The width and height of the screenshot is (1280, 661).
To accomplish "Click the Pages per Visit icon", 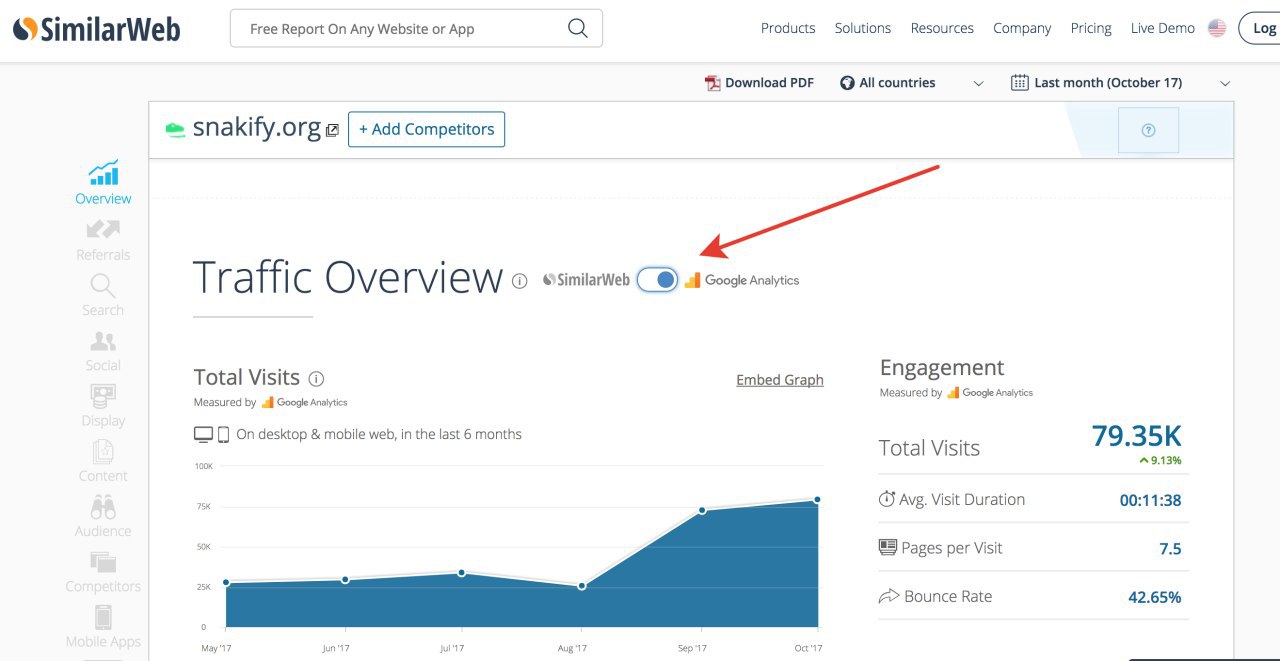I will [x=887, y=547].
